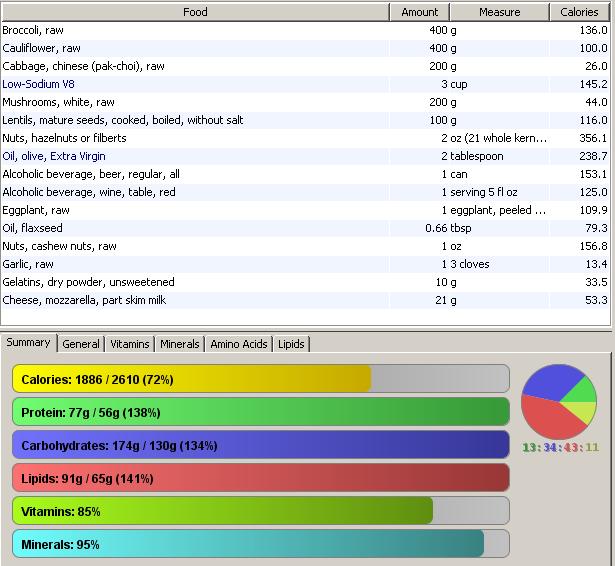Switch to the Lipids tab
Viewport: 615px width, 566px height.
[x=292, y=344]
